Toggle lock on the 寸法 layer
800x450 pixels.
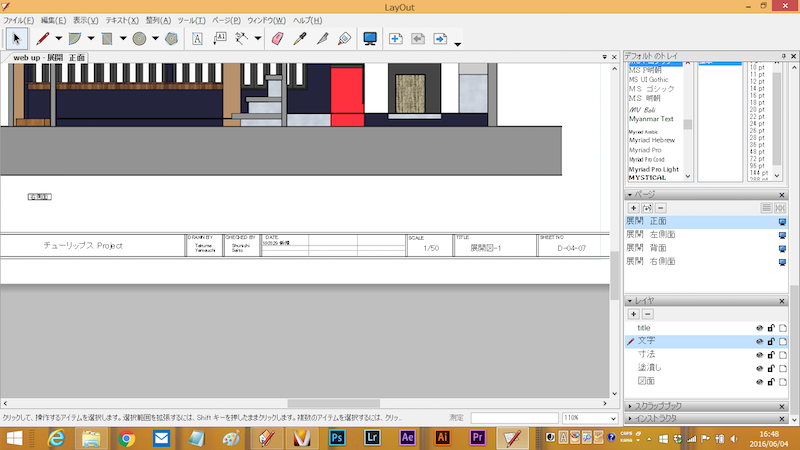(771, 354)
